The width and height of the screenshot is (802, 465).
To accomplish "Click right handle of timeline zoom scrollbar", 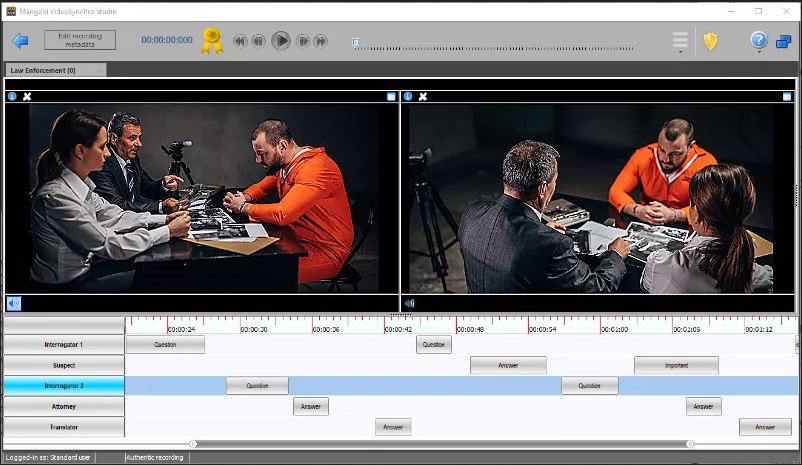I will [690, 444].
